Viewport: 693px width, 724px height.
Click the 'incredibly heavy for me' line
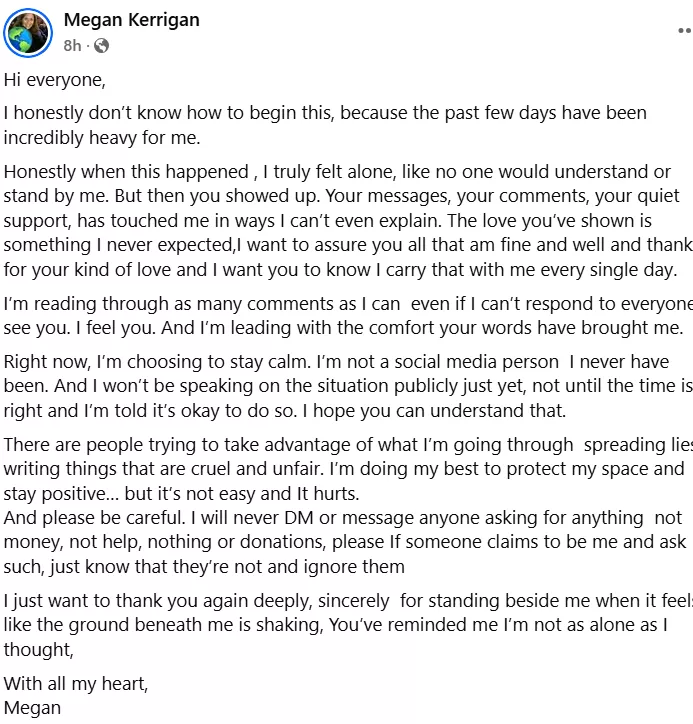(101, 137)
